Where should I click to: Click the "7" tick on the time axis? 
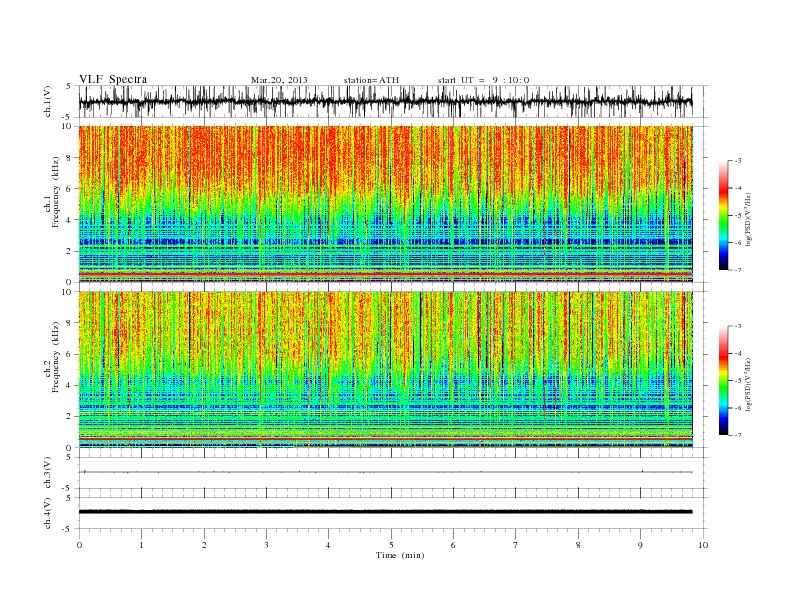(516, 545)
